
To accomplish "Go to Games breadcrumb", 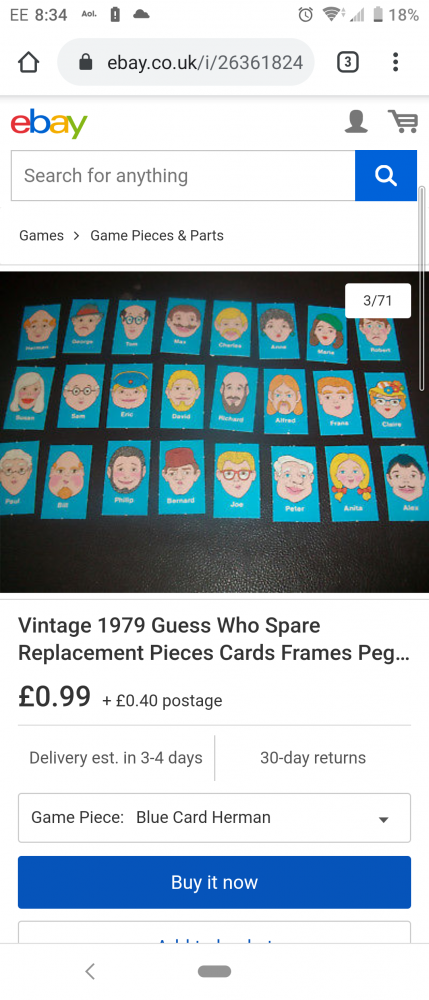I will coord(41,235).
